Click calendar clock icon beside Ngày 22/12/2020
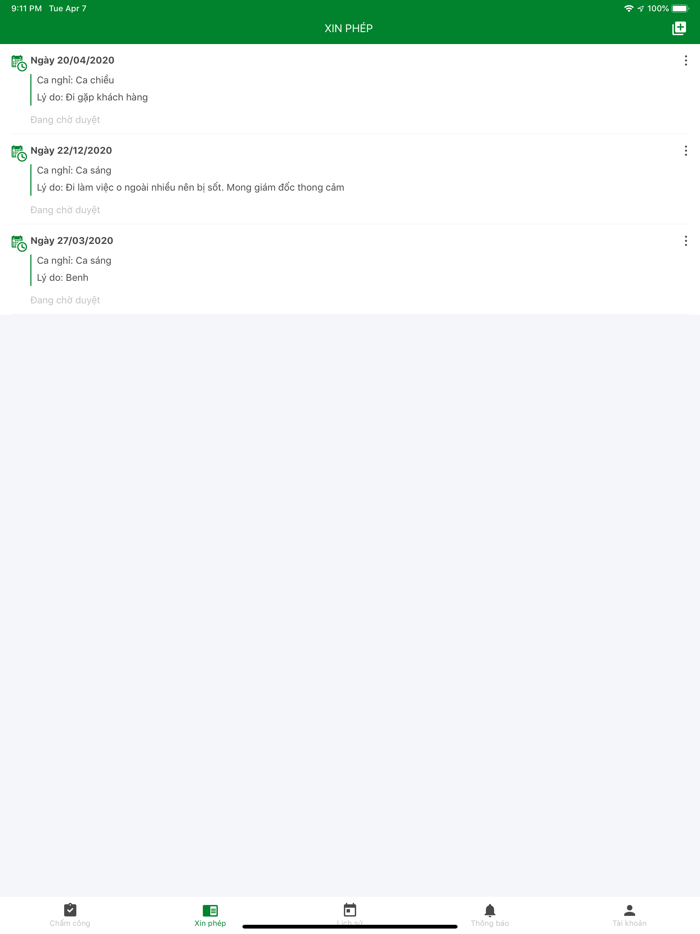The image size is (700, 934). pyautogui.click(x=19, y=153)
